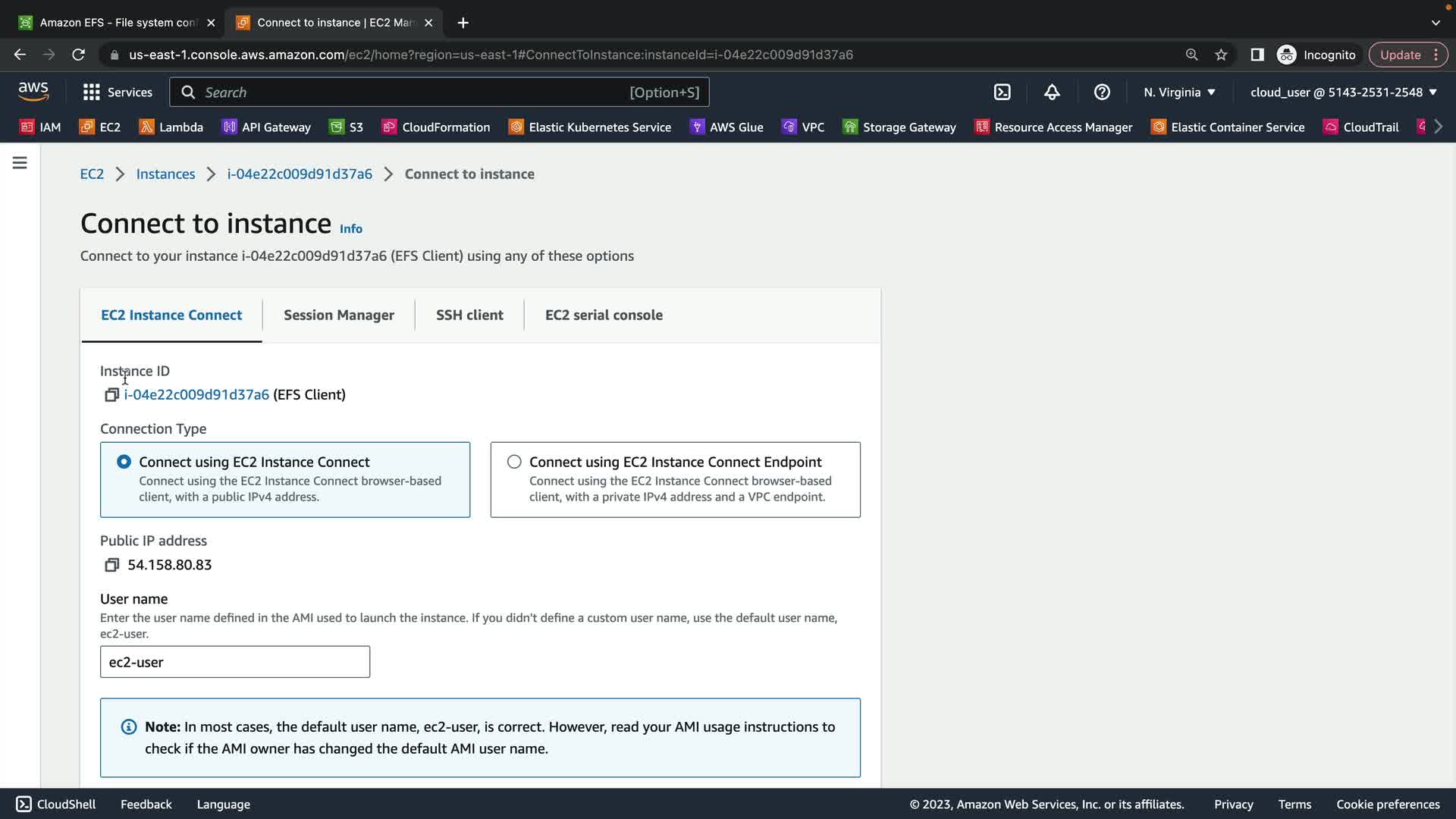
Task: Click the User name input field
Action: (235, 662)
